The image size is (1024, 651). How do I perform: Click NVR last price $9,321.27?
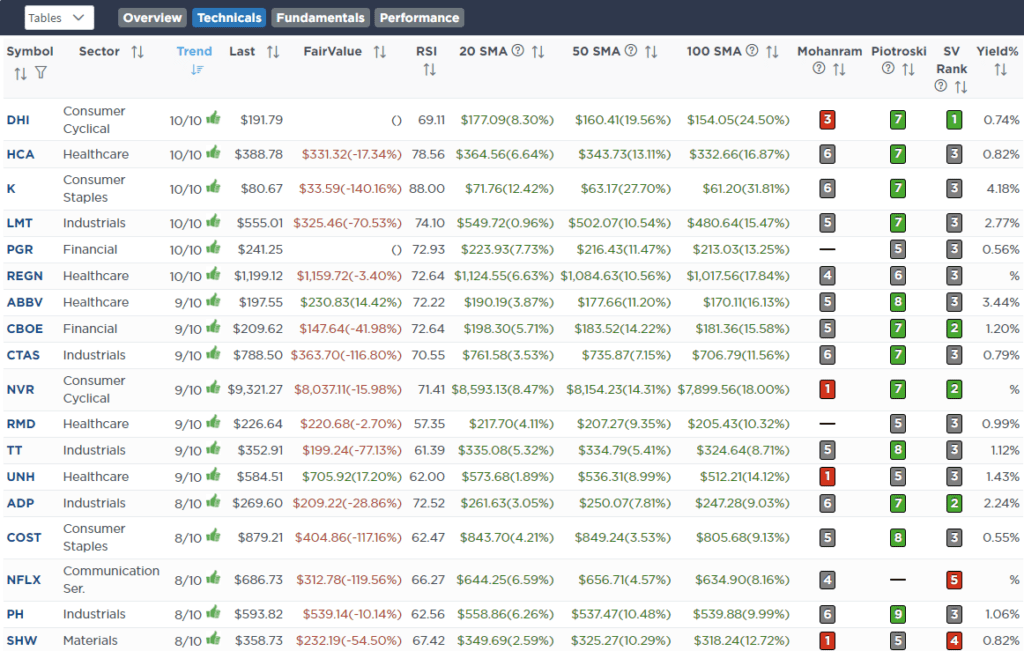[x=255, y=390]
